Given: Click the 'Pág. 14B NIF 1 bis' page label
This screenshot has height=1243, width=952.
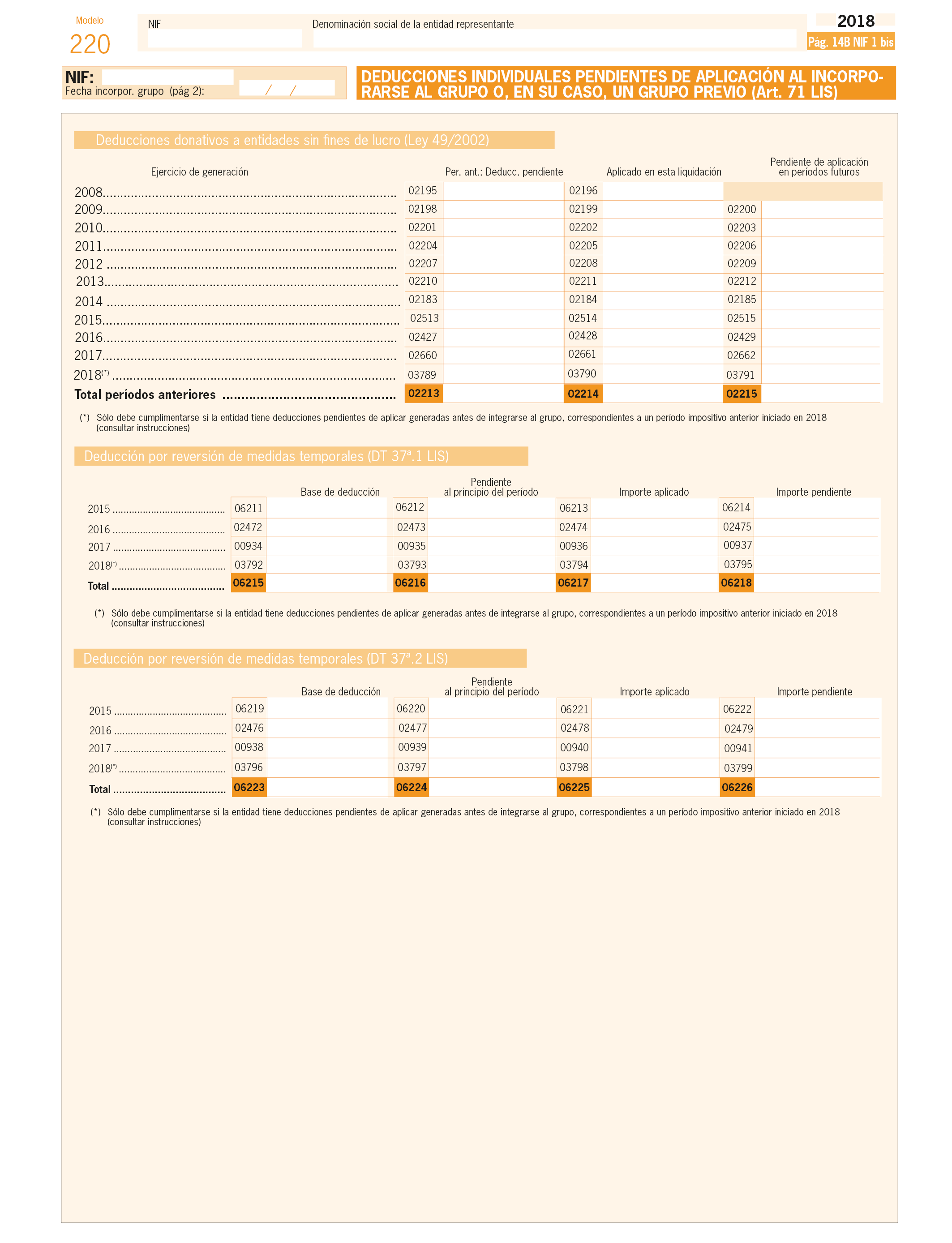Looking at the screenshot, I should 850,41.
